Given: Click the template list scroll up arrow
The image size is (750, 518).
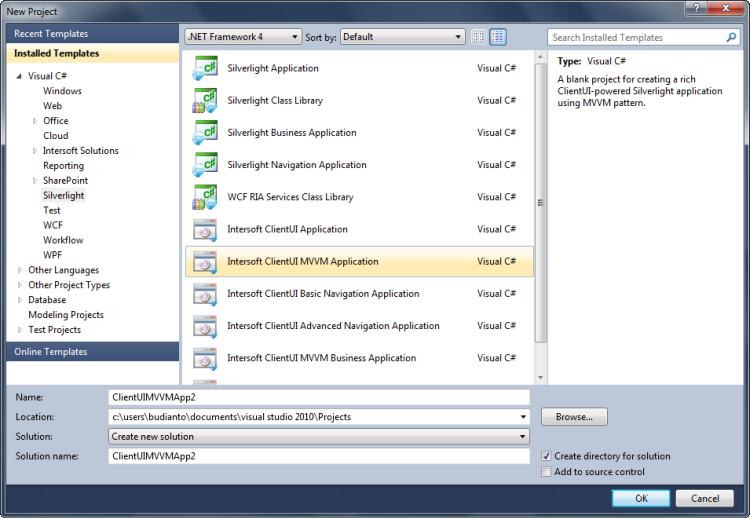Looking at the screenshot, I should click(x=540, y=57).
